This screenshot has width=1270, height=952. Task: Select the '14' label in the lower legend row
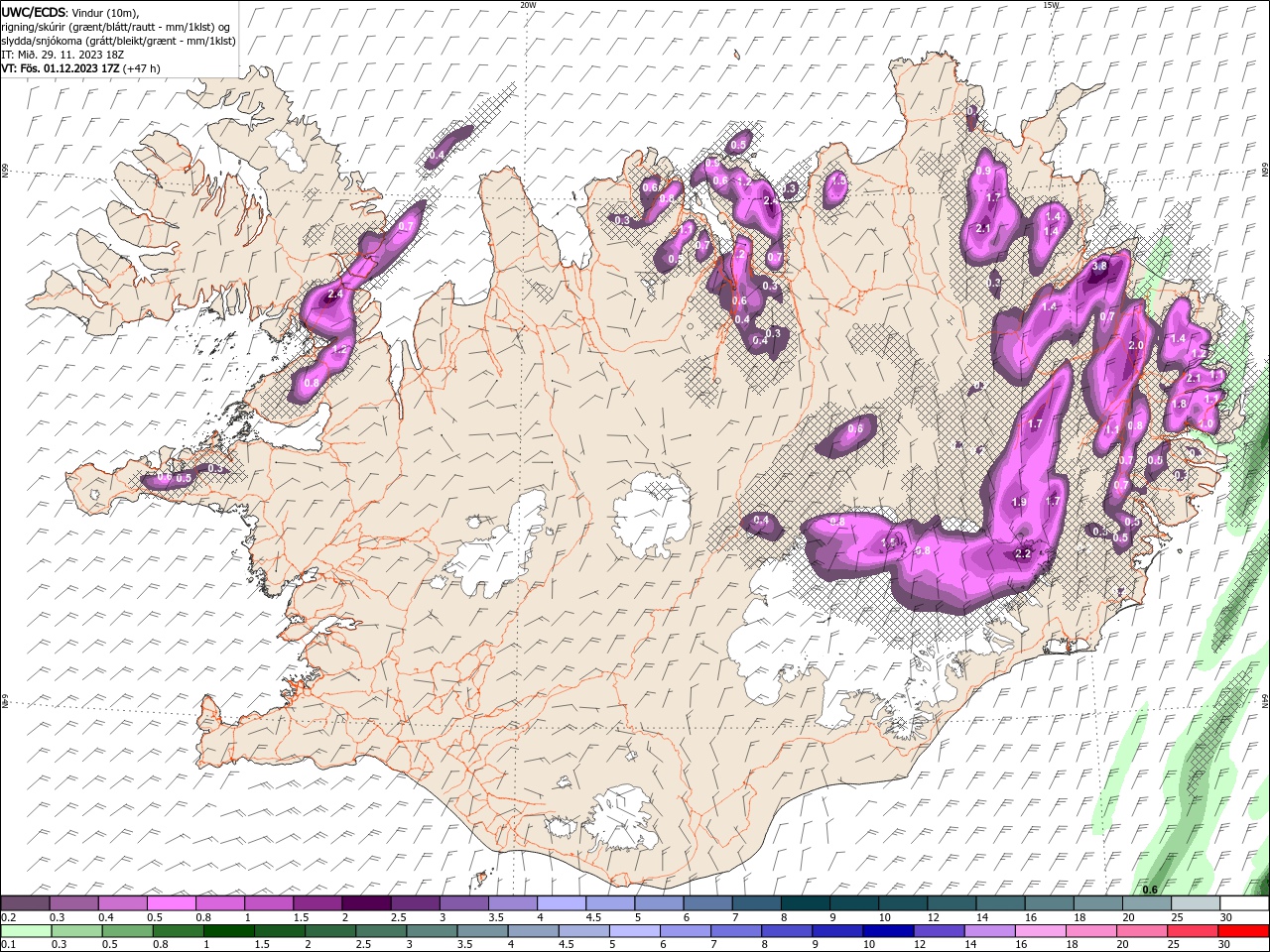970,944
